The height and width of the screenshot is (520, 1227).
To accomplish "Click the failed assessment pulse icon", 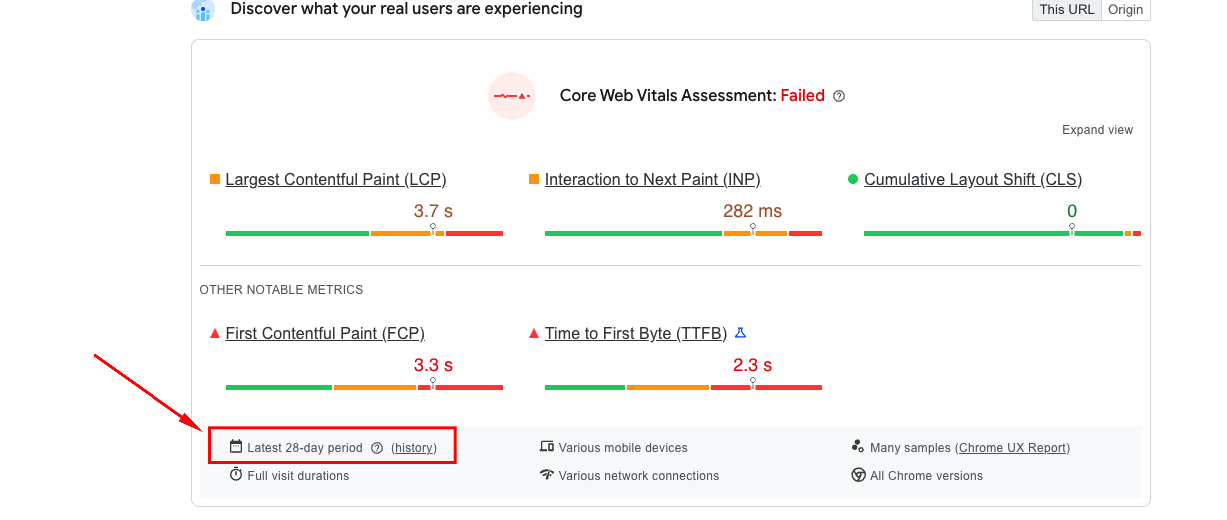I will coord(512,96).
